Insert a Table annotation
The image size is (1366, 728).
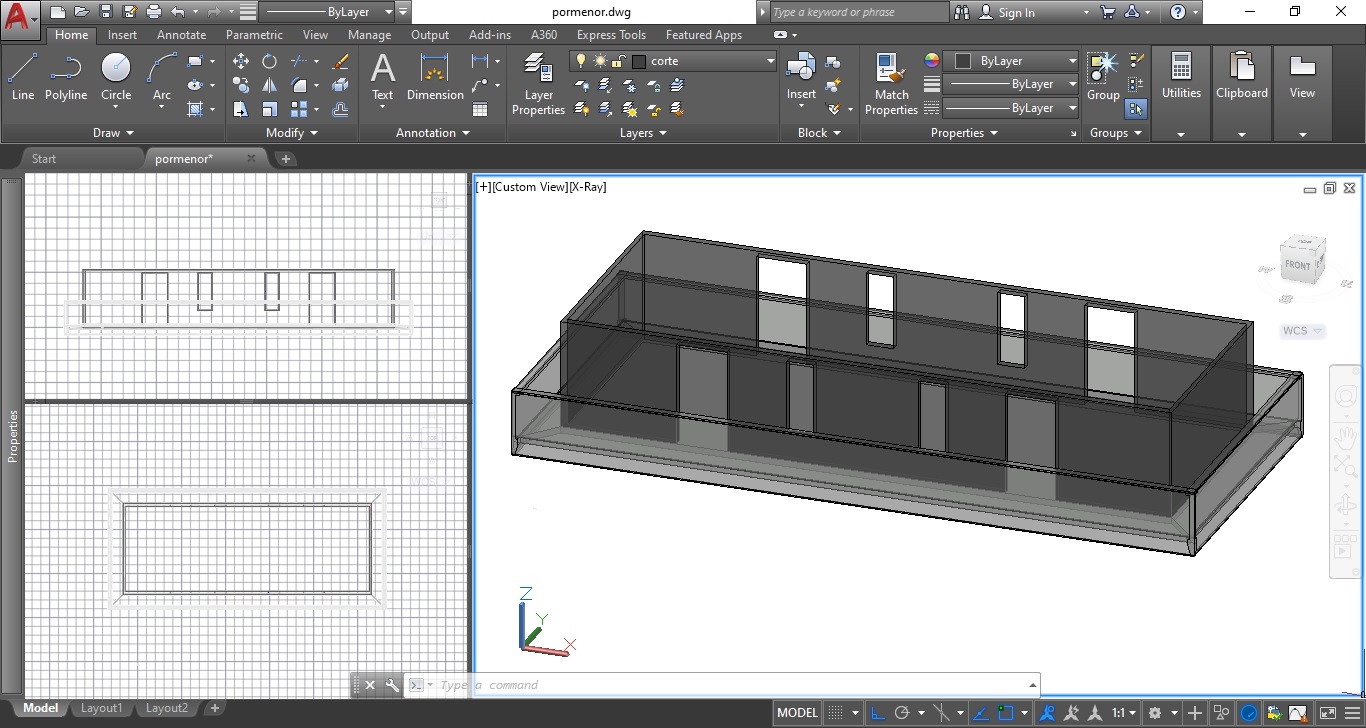[x=480, y=109]
